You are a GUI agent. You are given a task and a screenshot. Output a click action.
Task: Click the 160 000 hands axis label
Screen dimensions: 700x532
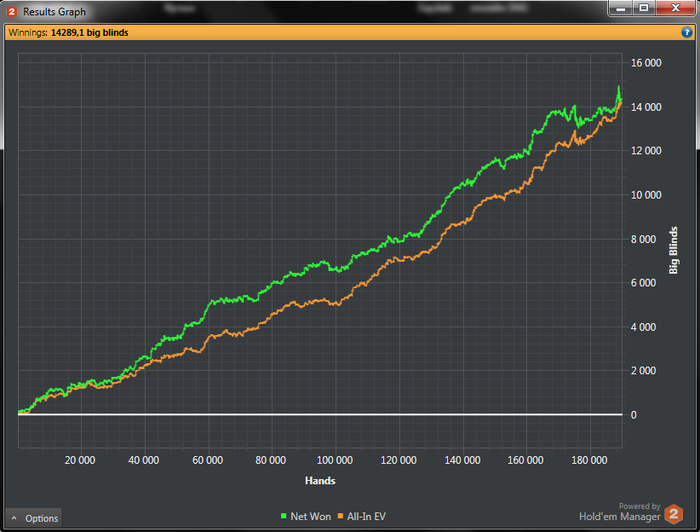coord(525,460)
